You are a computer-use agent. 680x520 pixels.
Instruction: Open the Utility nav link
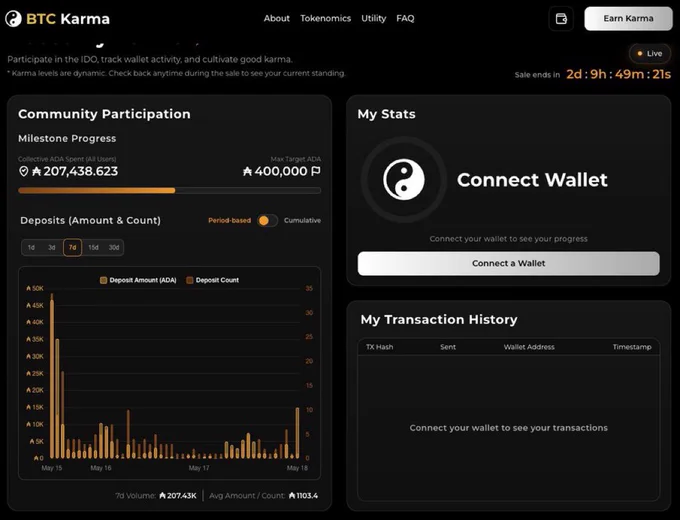pyautogui.click(x=373, y=18)
